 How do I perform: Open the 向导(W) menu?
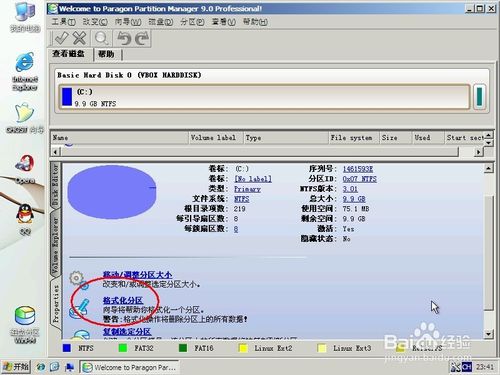point(128,22)
